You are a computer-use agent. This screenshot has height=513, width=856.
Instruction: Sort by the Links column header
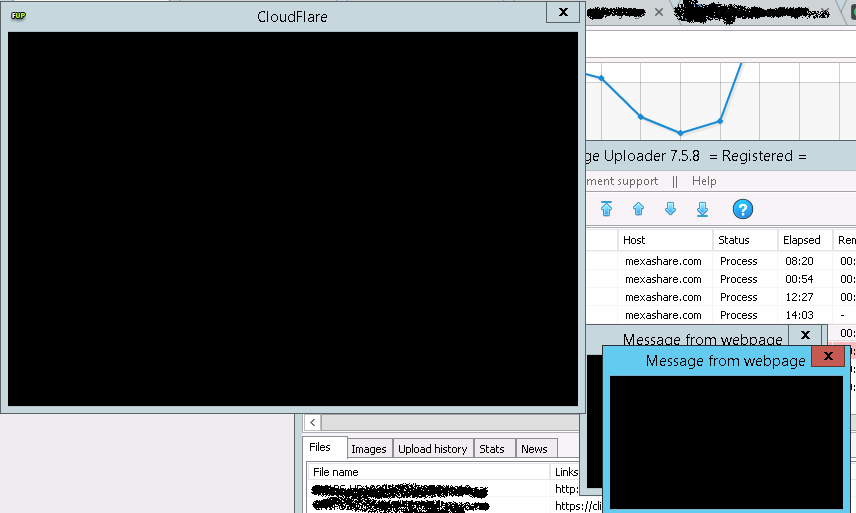(566, 472)
